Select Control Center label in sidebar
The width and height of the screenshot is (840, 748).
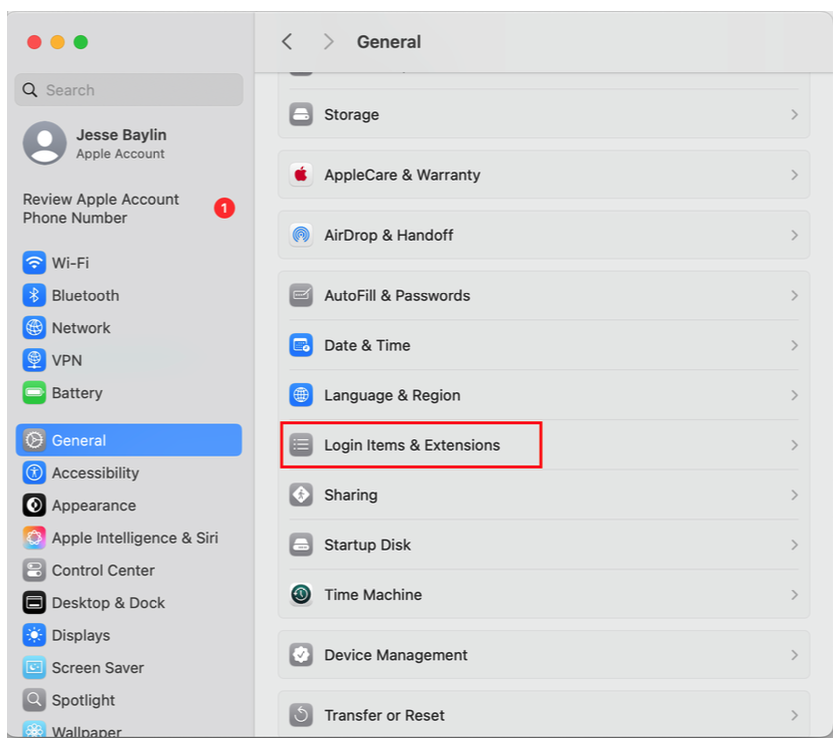pyautogui.click(x=103, y=570)
